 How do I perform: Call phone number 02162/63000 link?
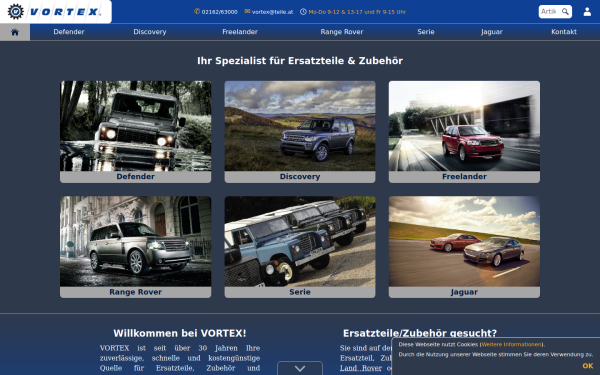pyautogui.click(x=220, y=12)
